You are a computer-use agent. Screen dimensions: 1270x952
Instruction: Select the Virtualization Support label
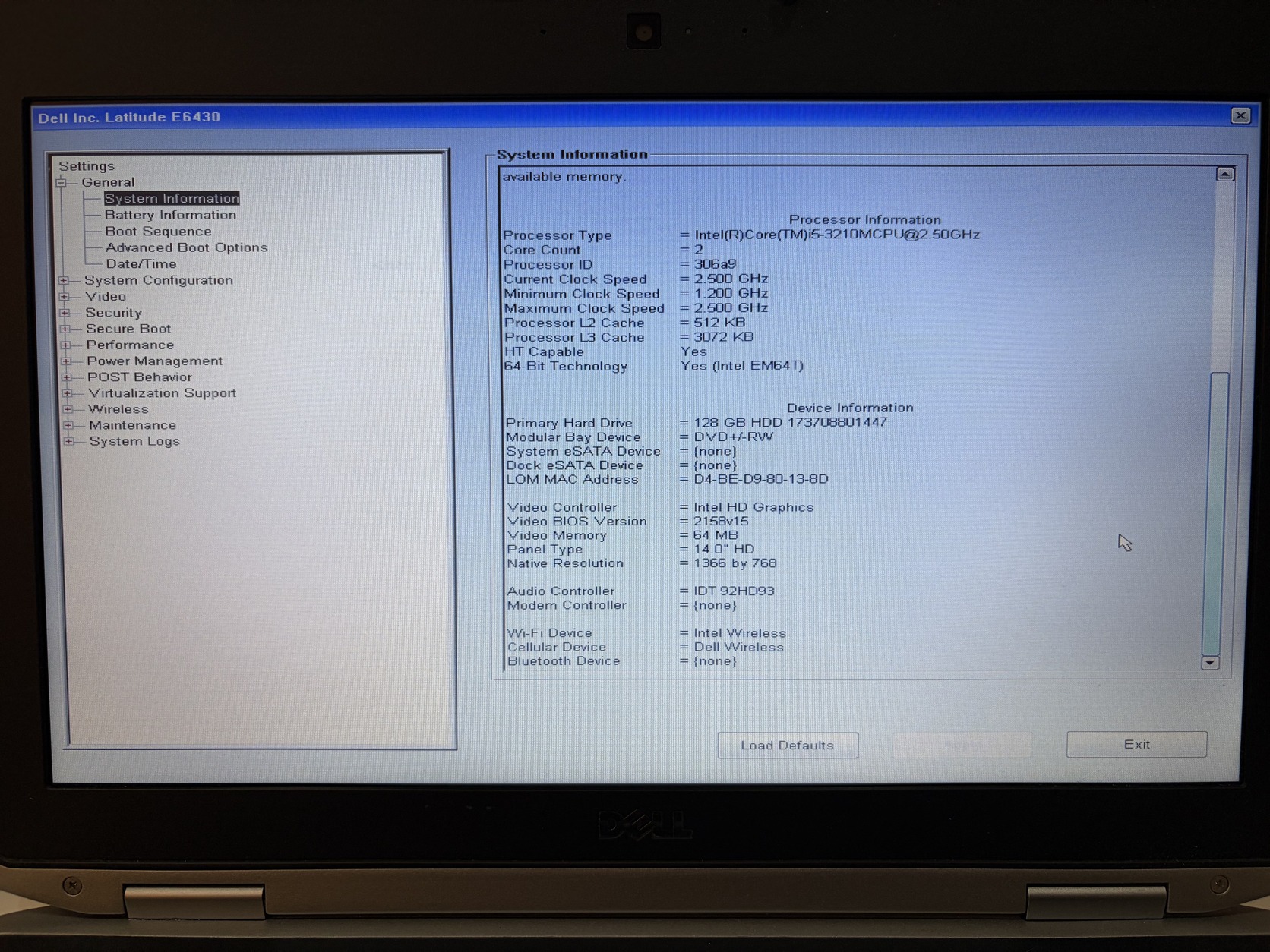163,393
